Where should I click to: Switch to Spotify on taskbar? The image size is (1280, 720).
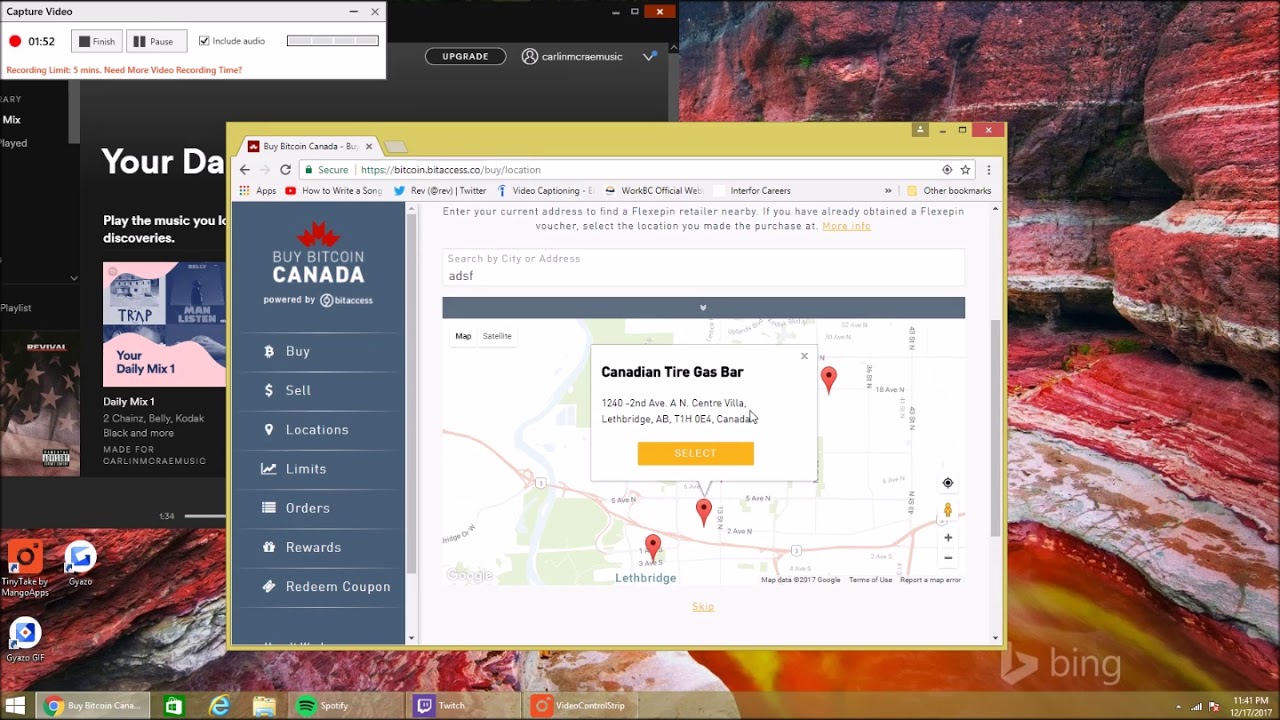click(346, 706)
